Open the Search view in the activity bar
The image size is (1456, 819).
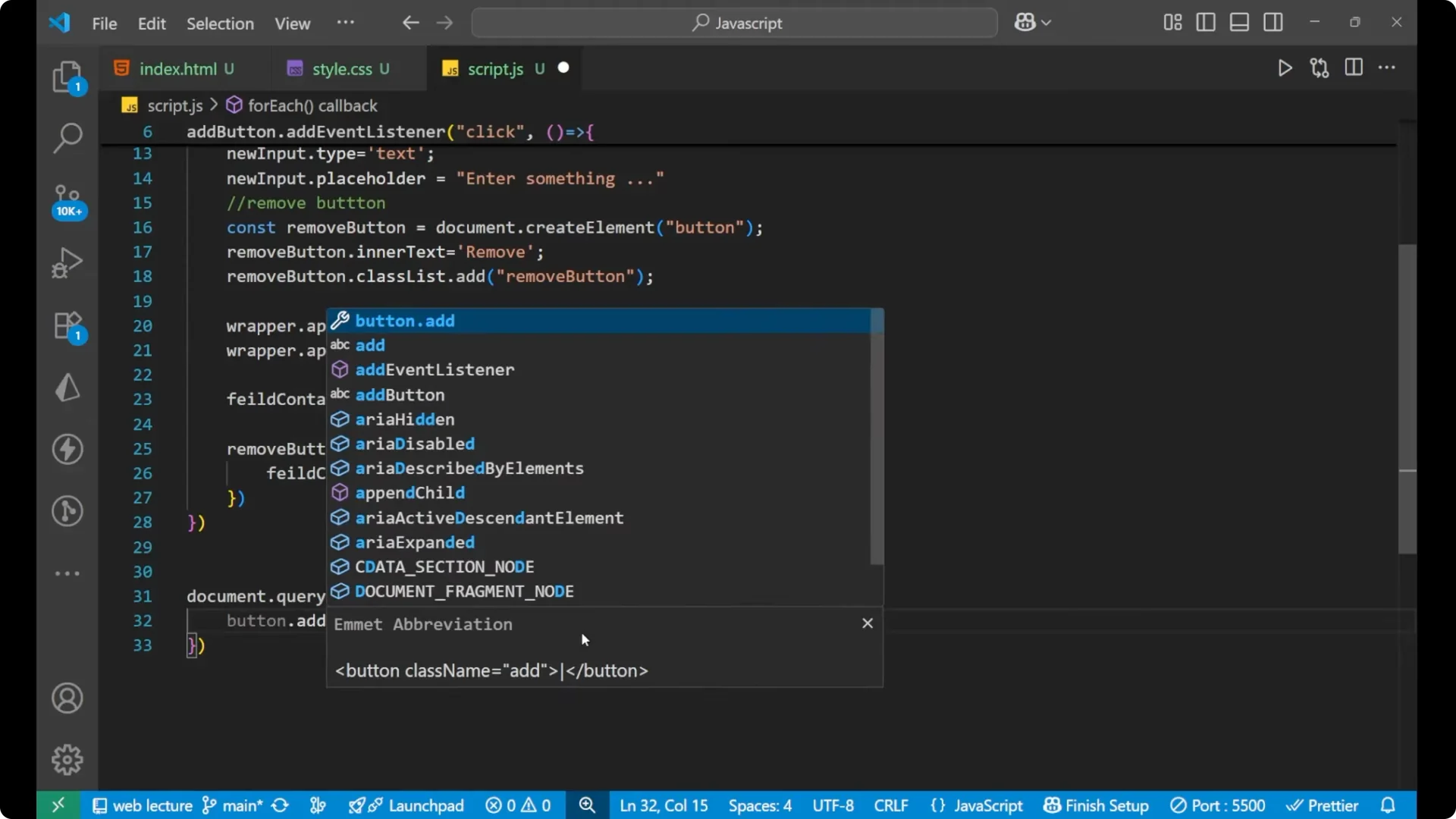[x=67, y=138]
